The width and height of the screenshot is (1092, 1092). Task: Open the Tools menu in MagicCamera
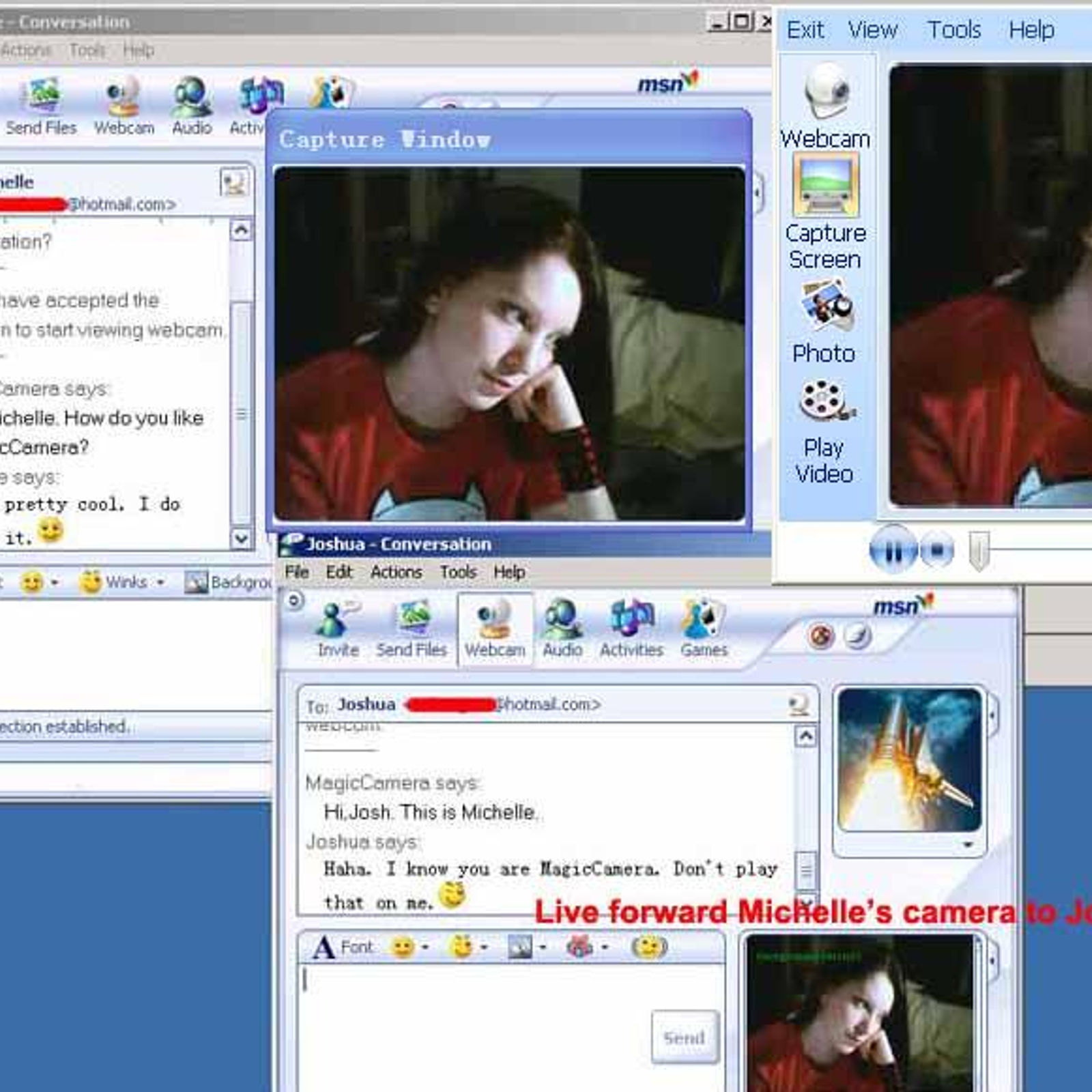[953, 30]
